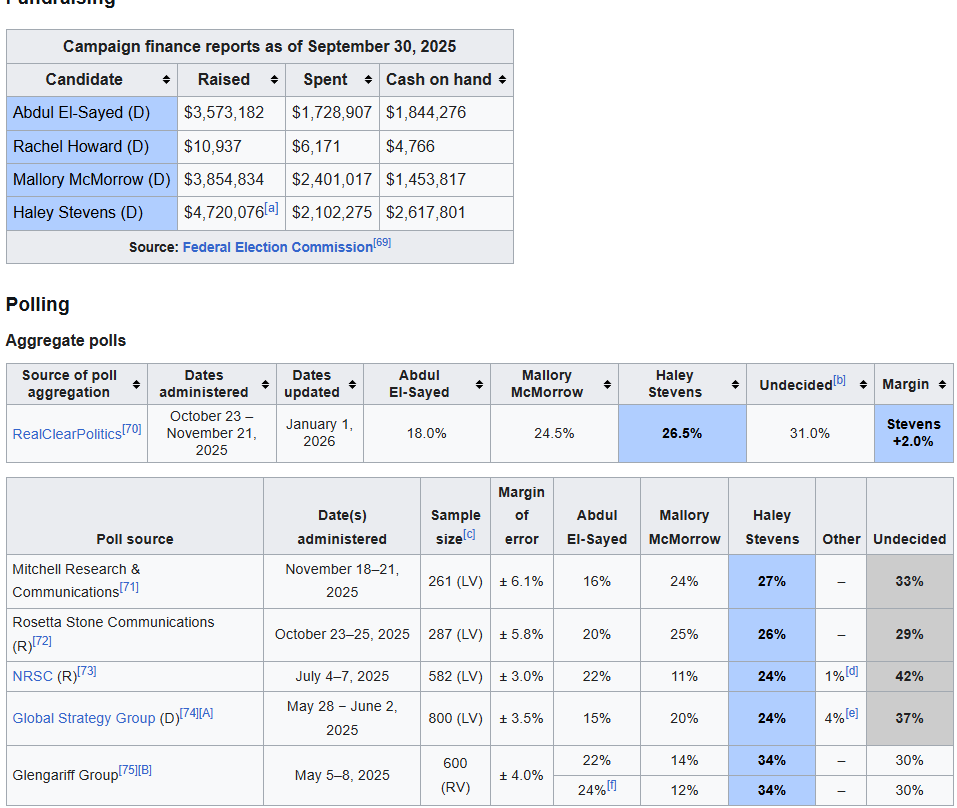
Task: Select the highlighted 26.5% Stevens cell
Action: [x=682, y=433]
